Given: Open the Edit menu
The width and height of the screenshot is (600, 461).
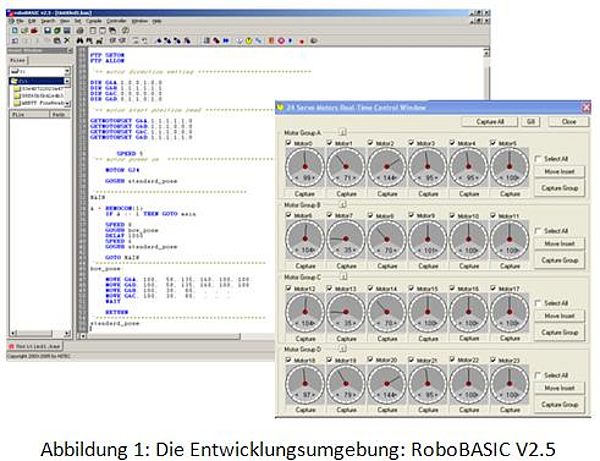Looking at the screenshot, I should (x=32, y=21).
